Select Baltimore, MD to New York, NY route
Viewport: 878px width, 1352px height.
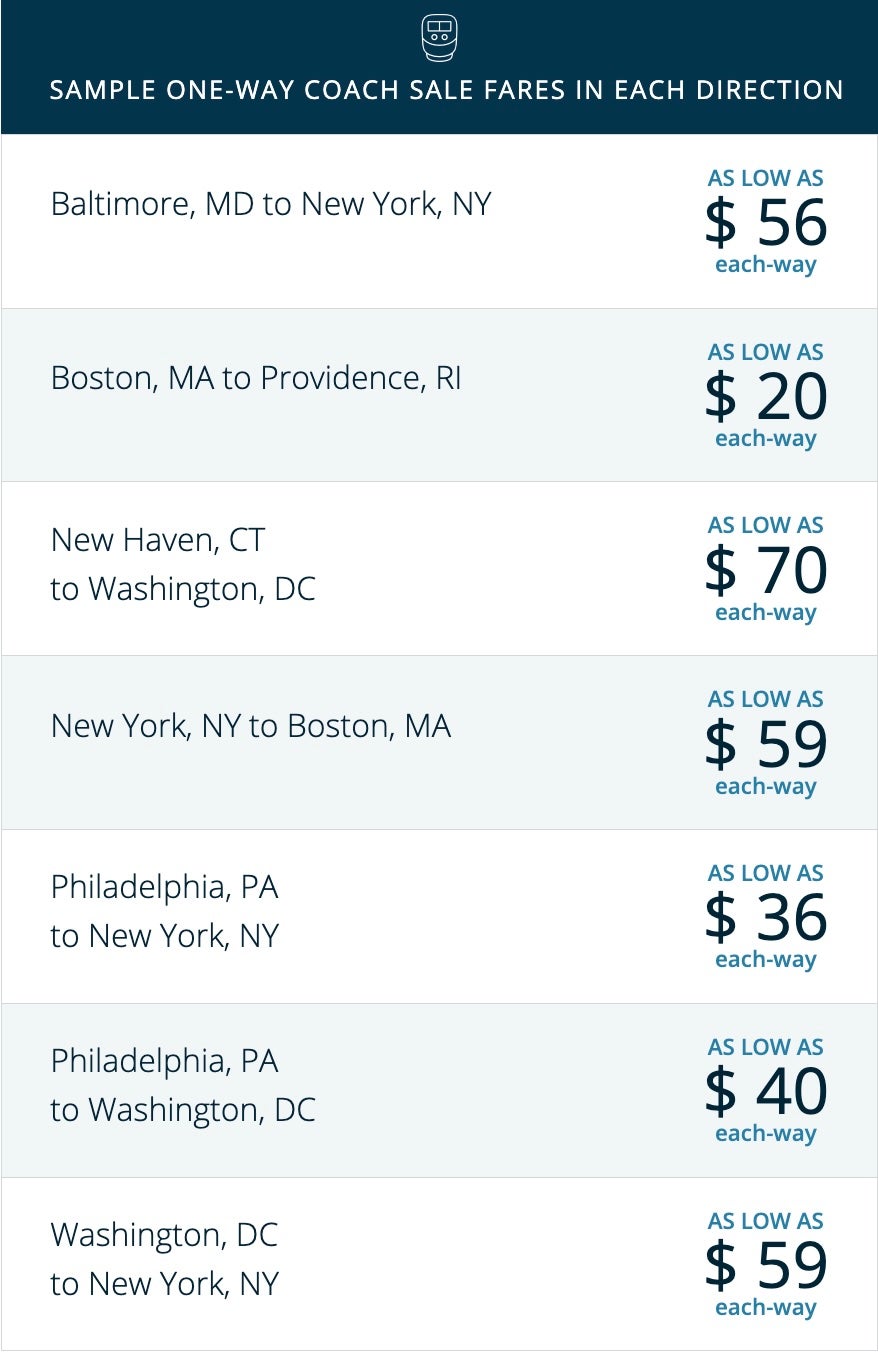coord(271,205)
